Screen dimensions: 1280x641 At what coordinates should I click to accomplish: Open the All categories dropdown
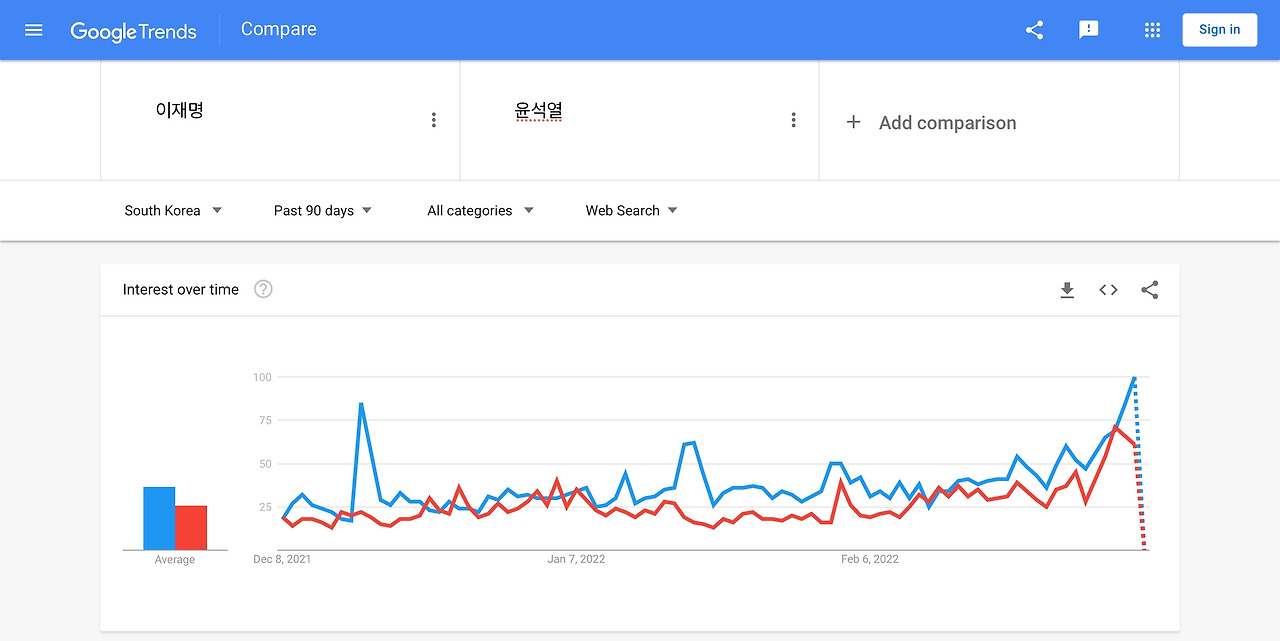tap(481, 210)
